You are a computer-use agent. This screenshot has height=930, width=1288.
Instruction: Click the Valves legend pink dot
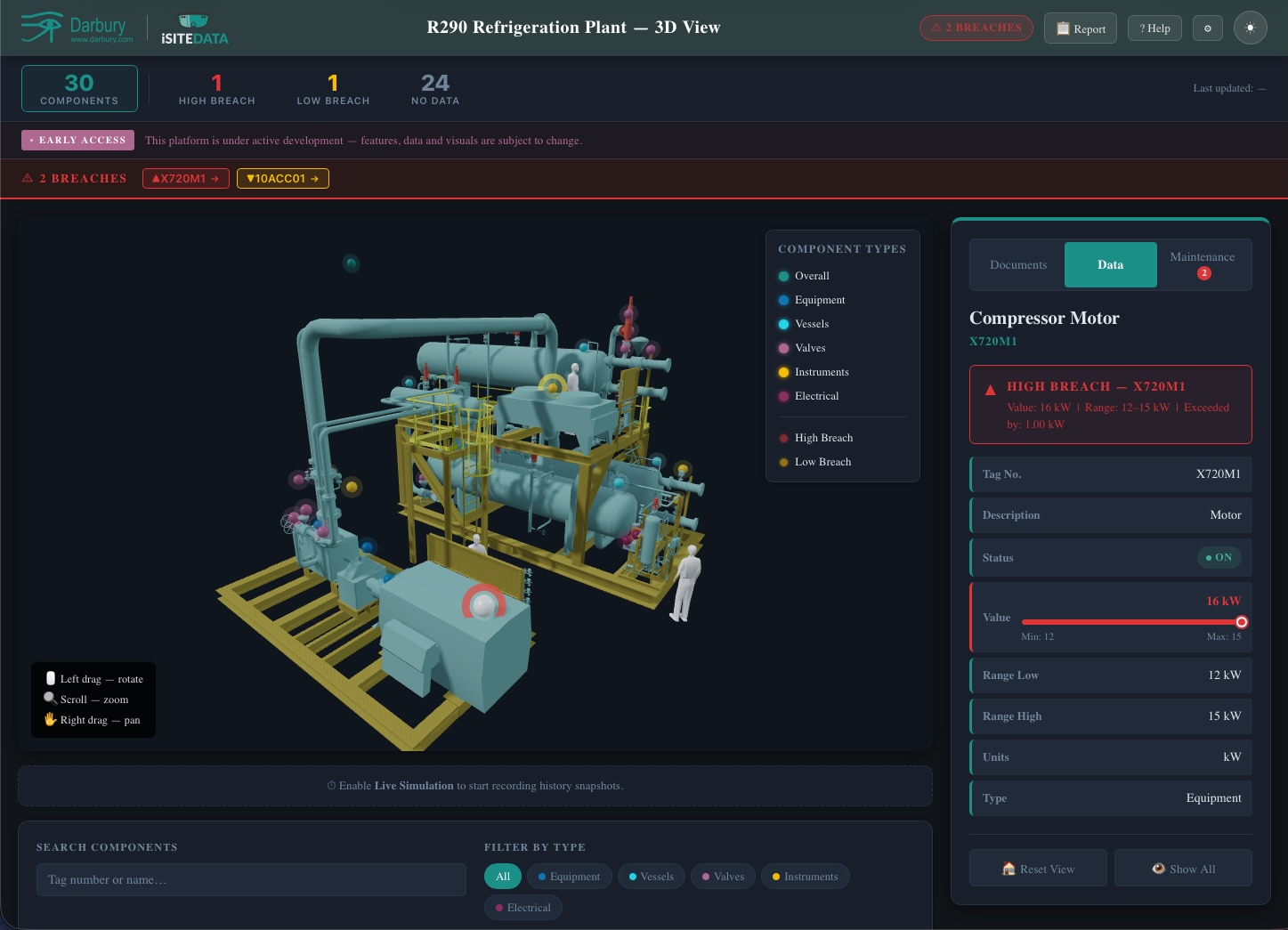pyautogui.click(x=783, y=348)
